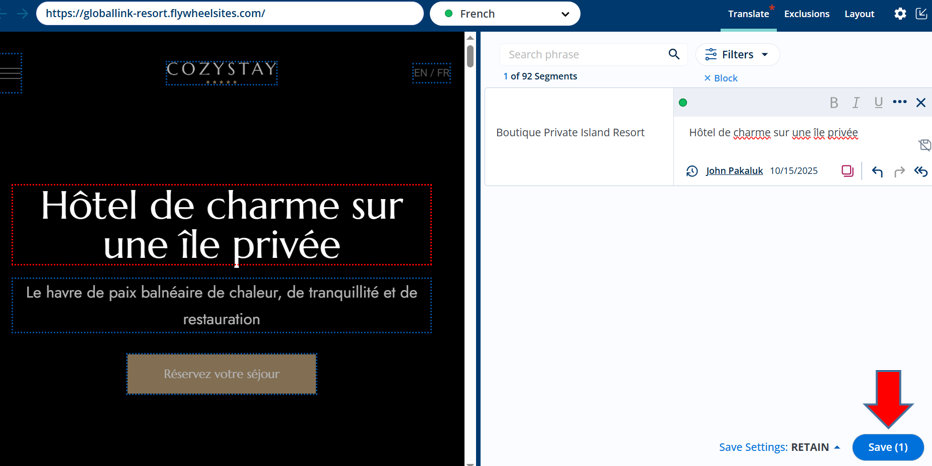Apply italic formatting to the translation
Image resolution: width=932 pixels, height=466 pixels.
(x=856, y=103)
